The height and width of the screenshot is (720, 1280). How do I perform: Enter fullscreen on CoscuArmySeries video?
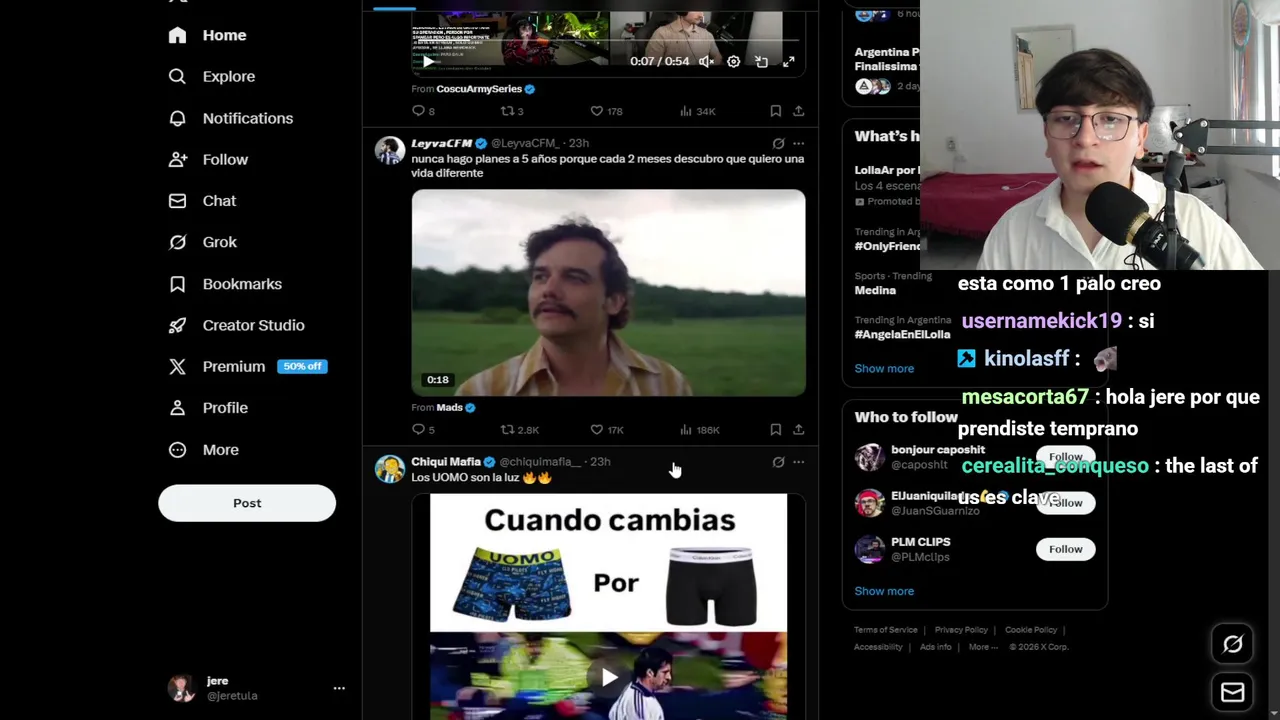(x=788, y=62)
